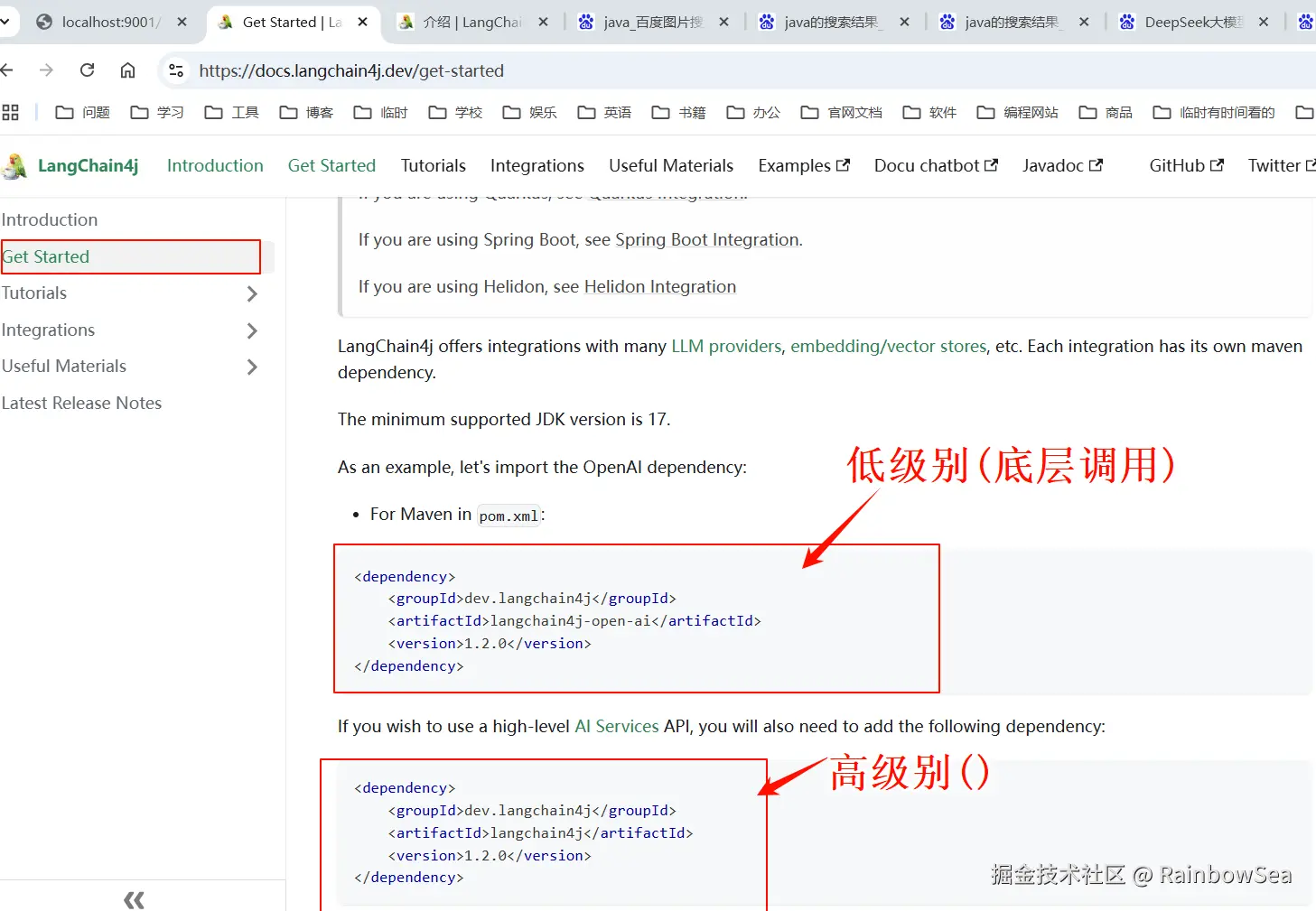Open Tutorials in top navbar
This screenshot has width=1316, height=911.
click(434, 165)
